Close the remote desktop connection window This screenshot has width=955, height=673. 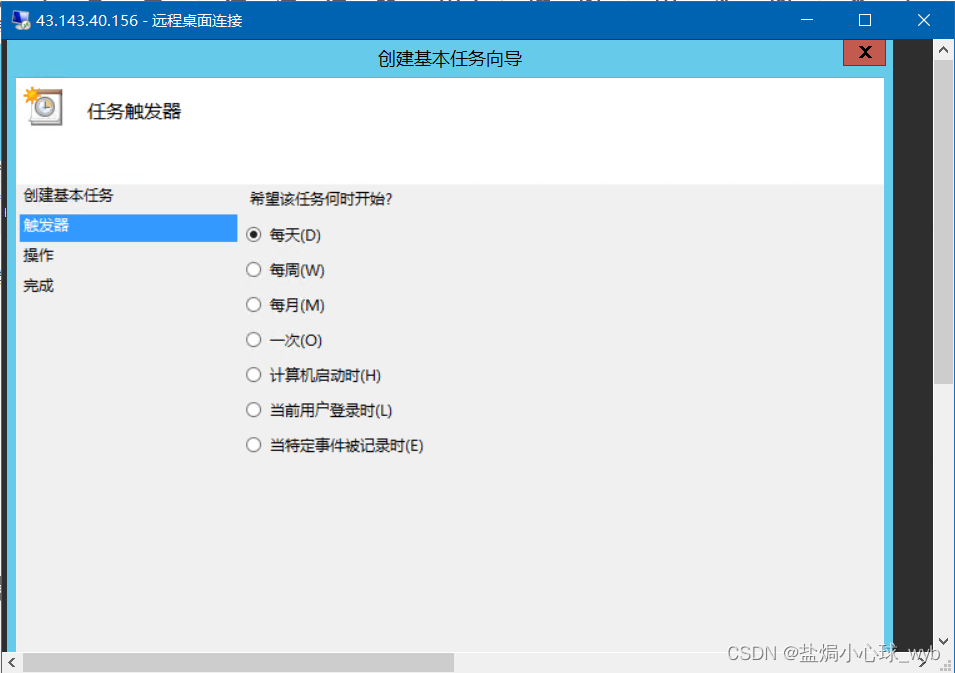click(x=923, y=20)
